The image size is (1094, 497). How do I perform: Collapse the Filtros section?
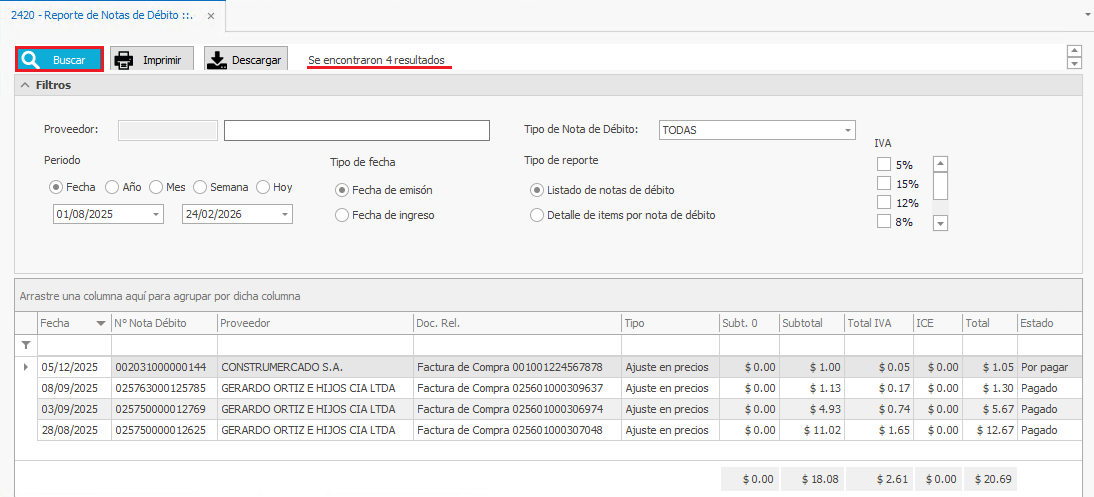click(25, 86)
